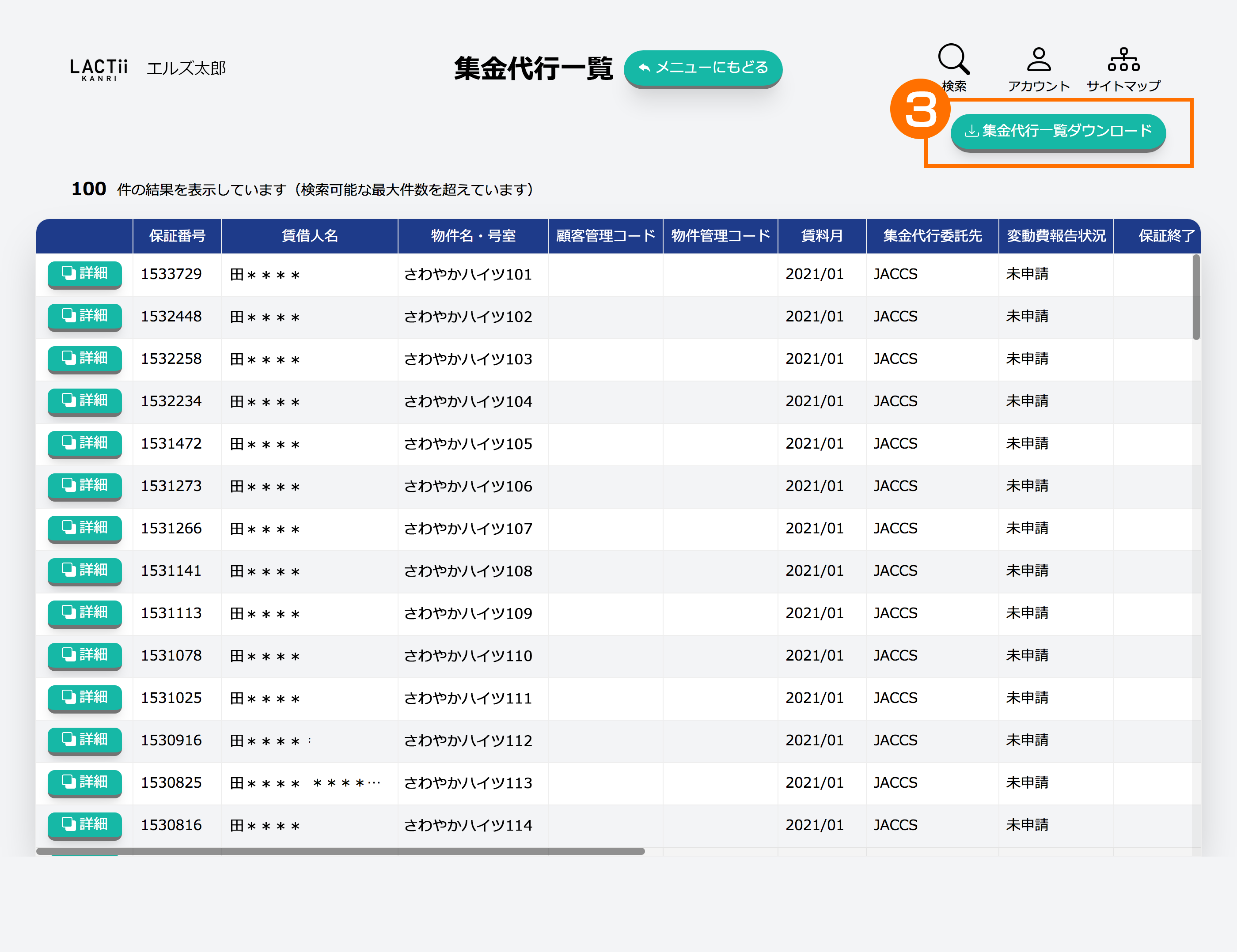Click the 賃料月 column header

821,236
